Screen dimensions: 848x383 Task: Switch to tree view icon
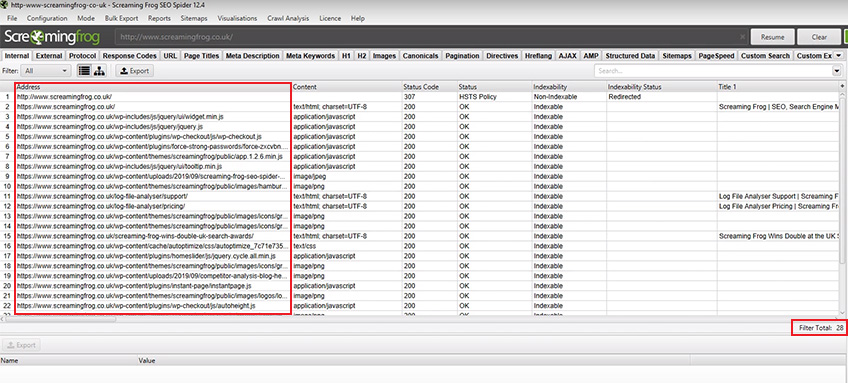(100, 71)
